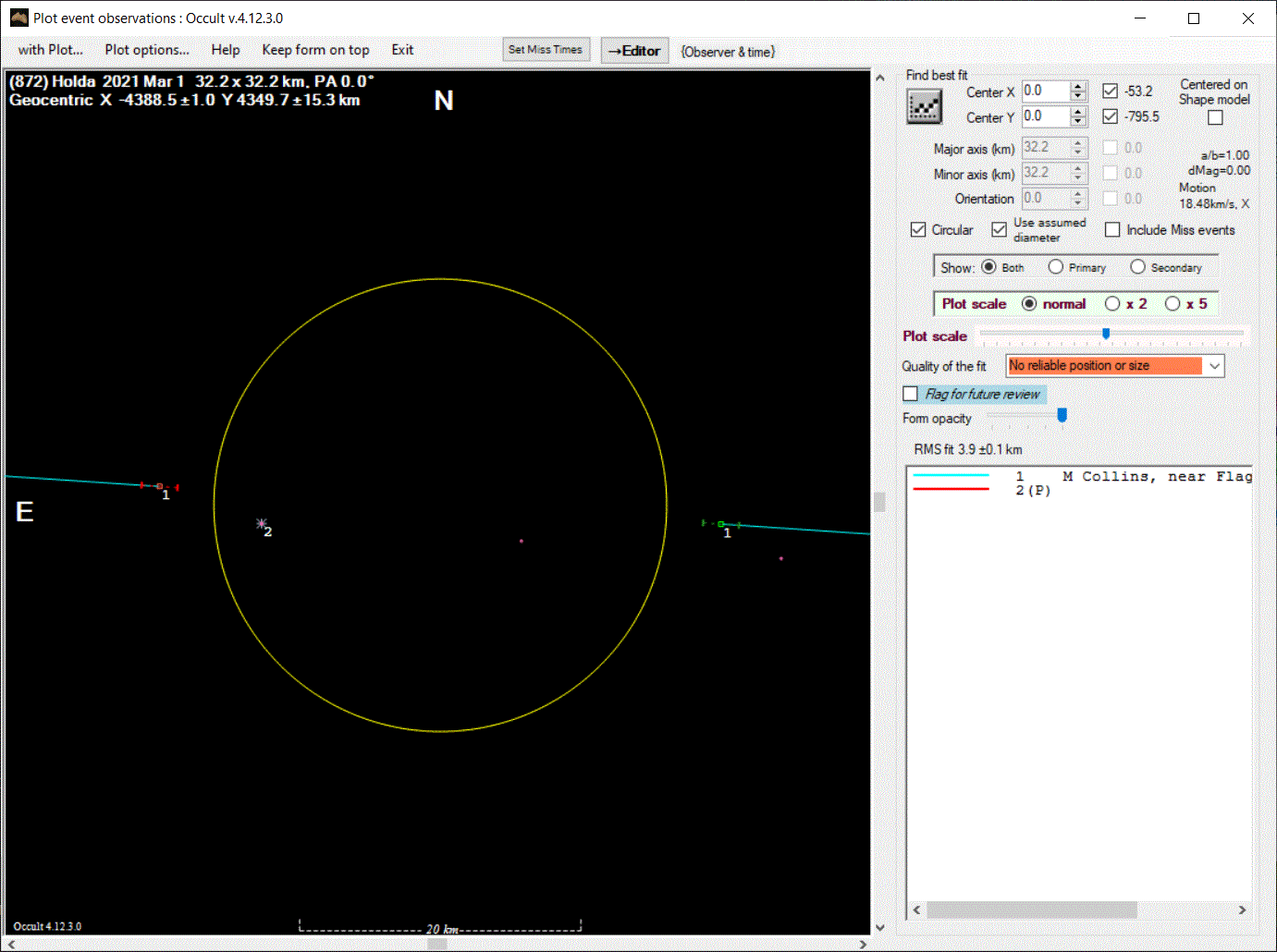Screen dimensions: 1277x952
Task: Click the Geocentric X Y coordinates line
Action: click(184, 100)
